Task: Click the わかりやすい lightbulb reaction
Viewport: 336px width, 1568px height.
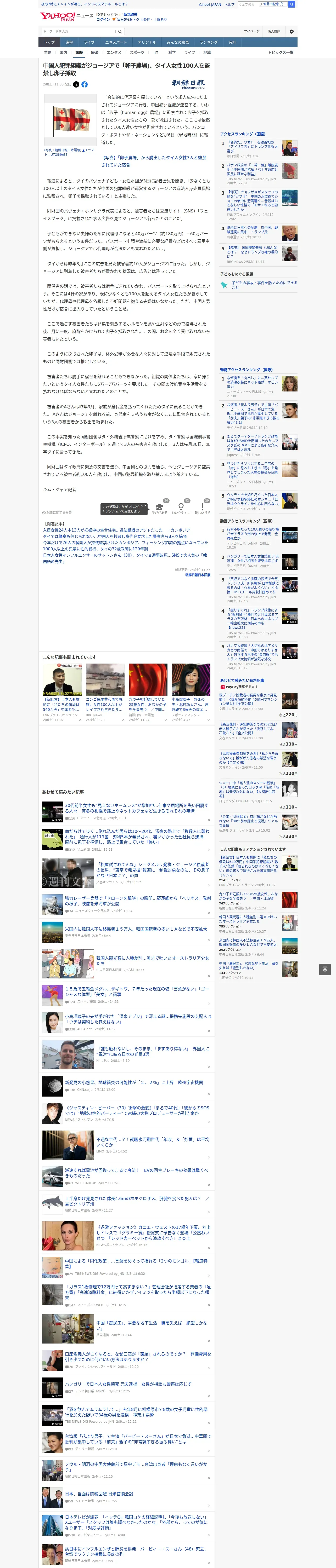Action: pyautogui.click(x=181, y=507)
